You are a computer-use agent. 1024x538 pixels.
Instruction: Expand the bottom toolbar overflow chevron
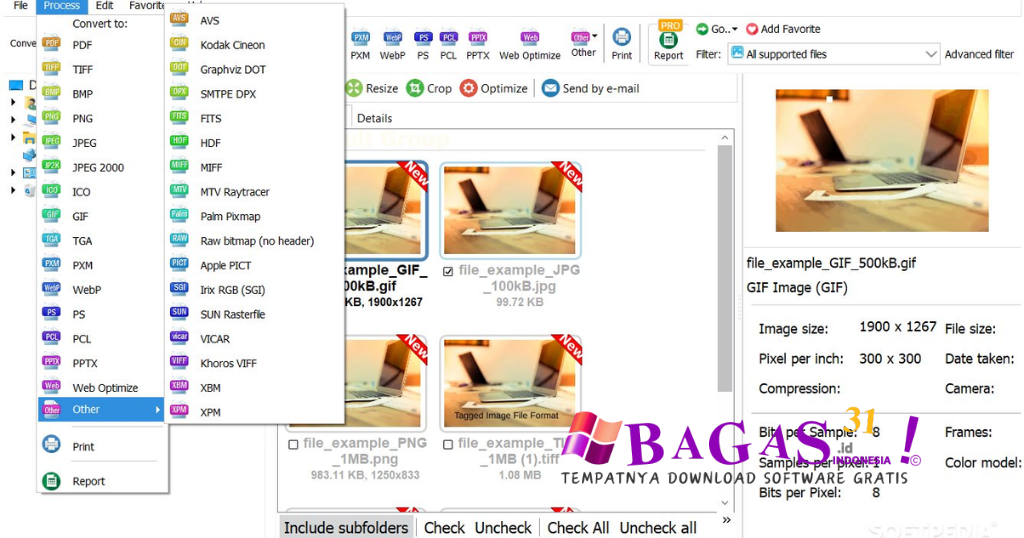pyautogui.click(x=727, y=520)
